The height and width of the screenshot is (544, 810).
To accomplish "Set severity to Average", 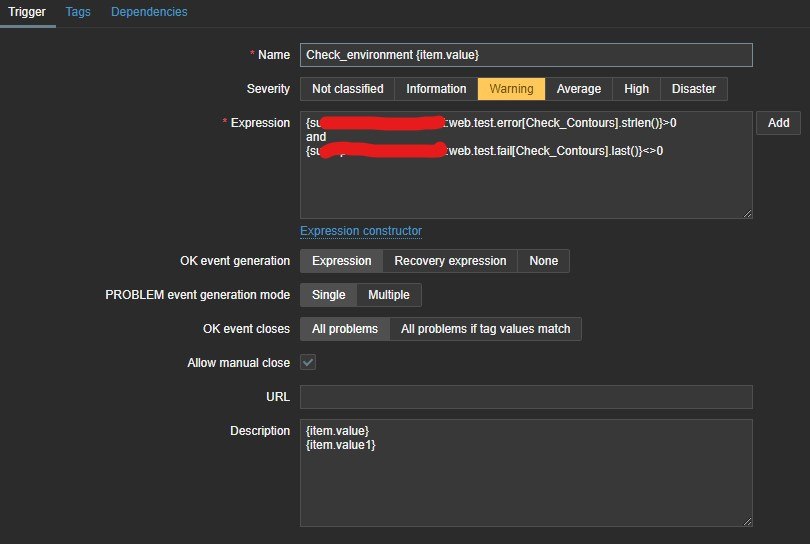I will pos(578,89).
